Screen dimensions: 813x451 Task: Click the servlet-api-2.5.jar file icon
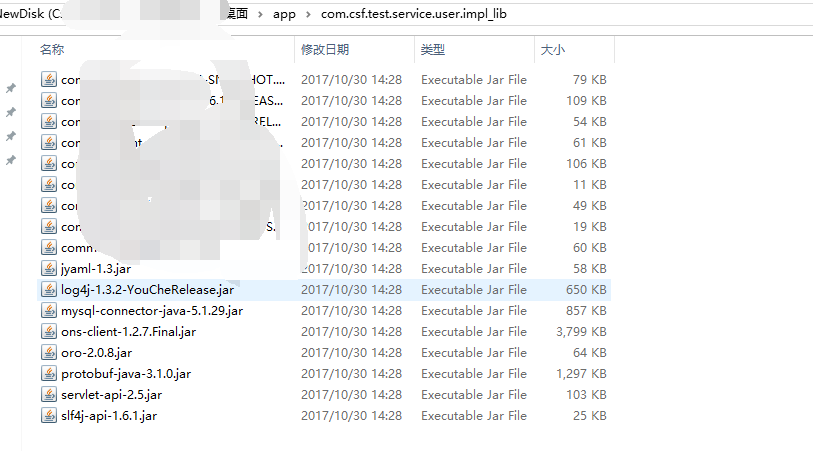click(49, 394)
